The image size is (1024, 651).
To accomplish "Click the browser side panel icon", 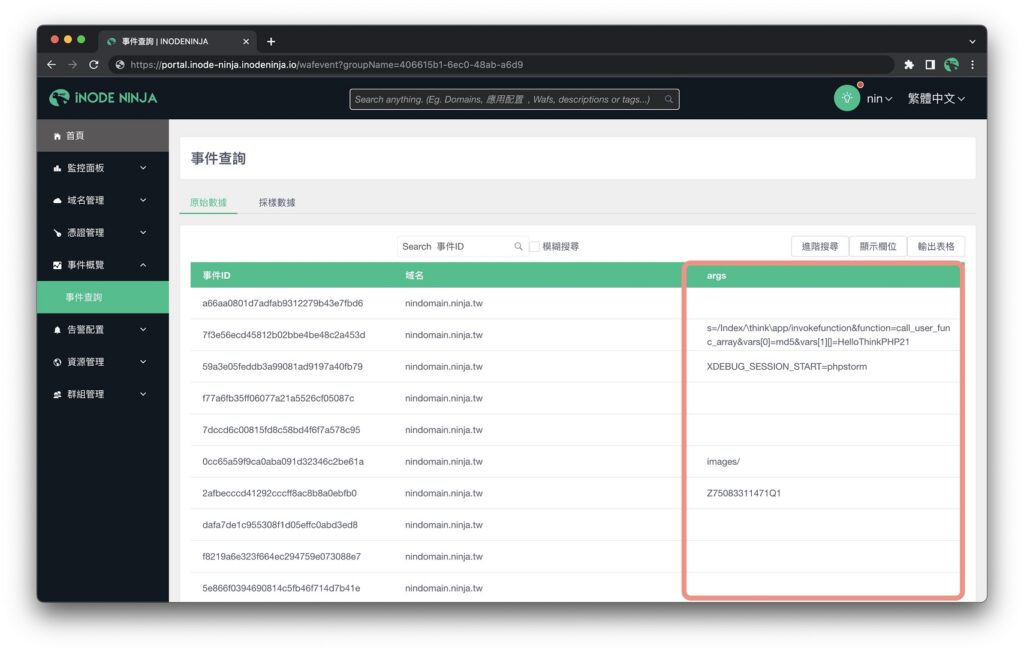I will click(930, 65).
